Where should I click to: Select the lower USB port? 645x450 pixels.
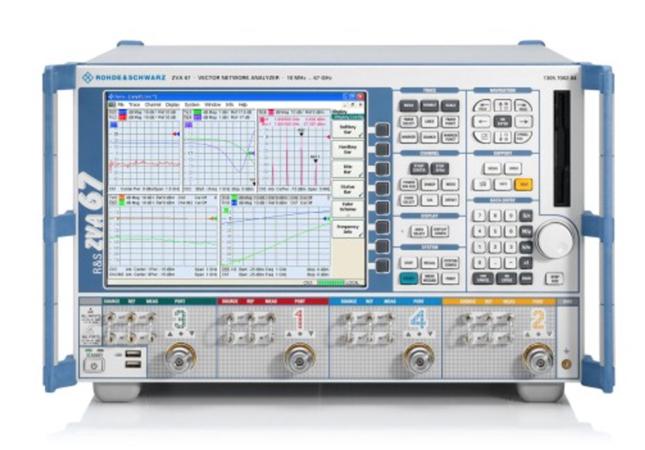(132, 364)
